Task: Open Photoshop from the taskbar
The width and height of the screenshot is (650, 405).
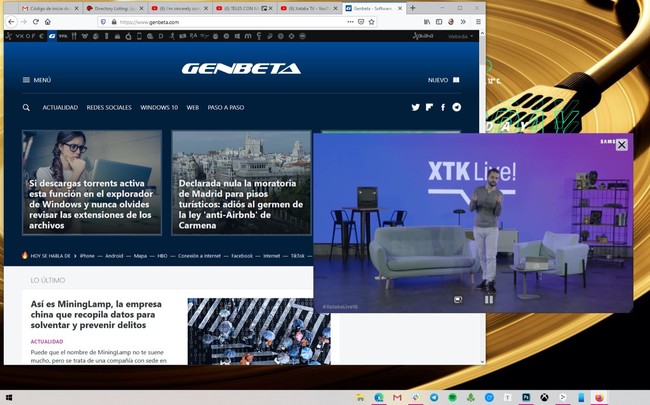Action: tap(526, 398)
